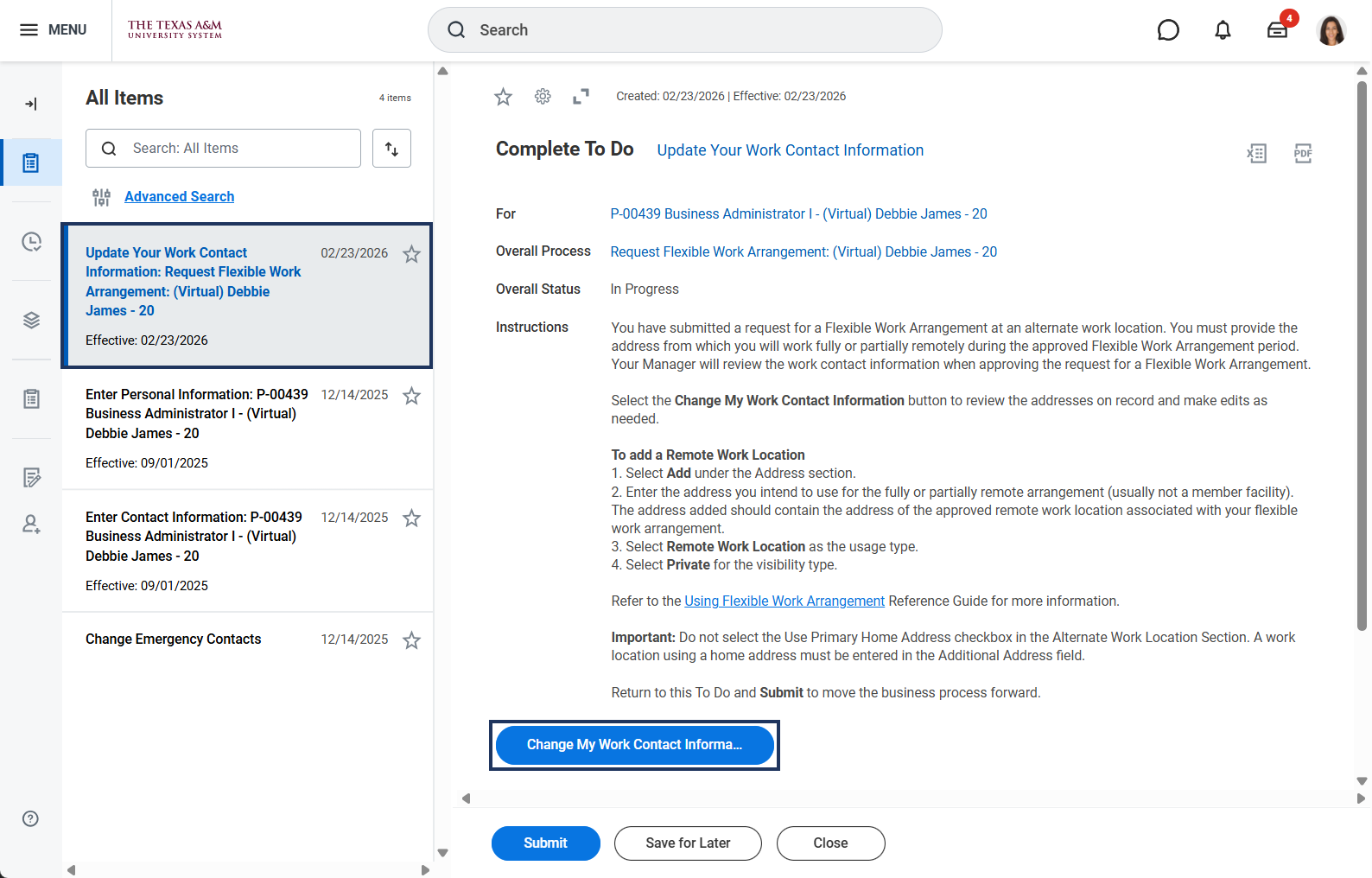Open the help question mark icon in sidebar
Screen dimensions: 1372x878
click(30, 818)
